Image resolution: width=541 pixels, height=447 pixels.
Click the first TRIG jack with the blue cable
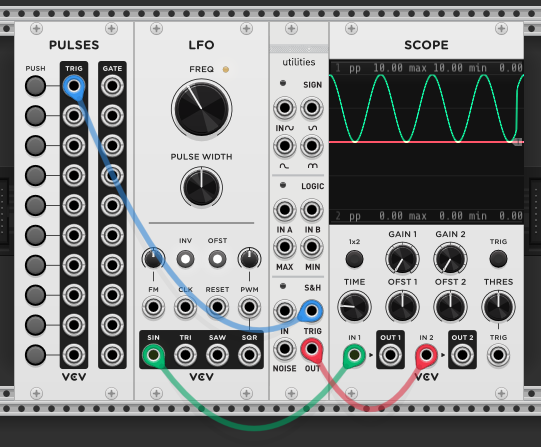[74, 86]
